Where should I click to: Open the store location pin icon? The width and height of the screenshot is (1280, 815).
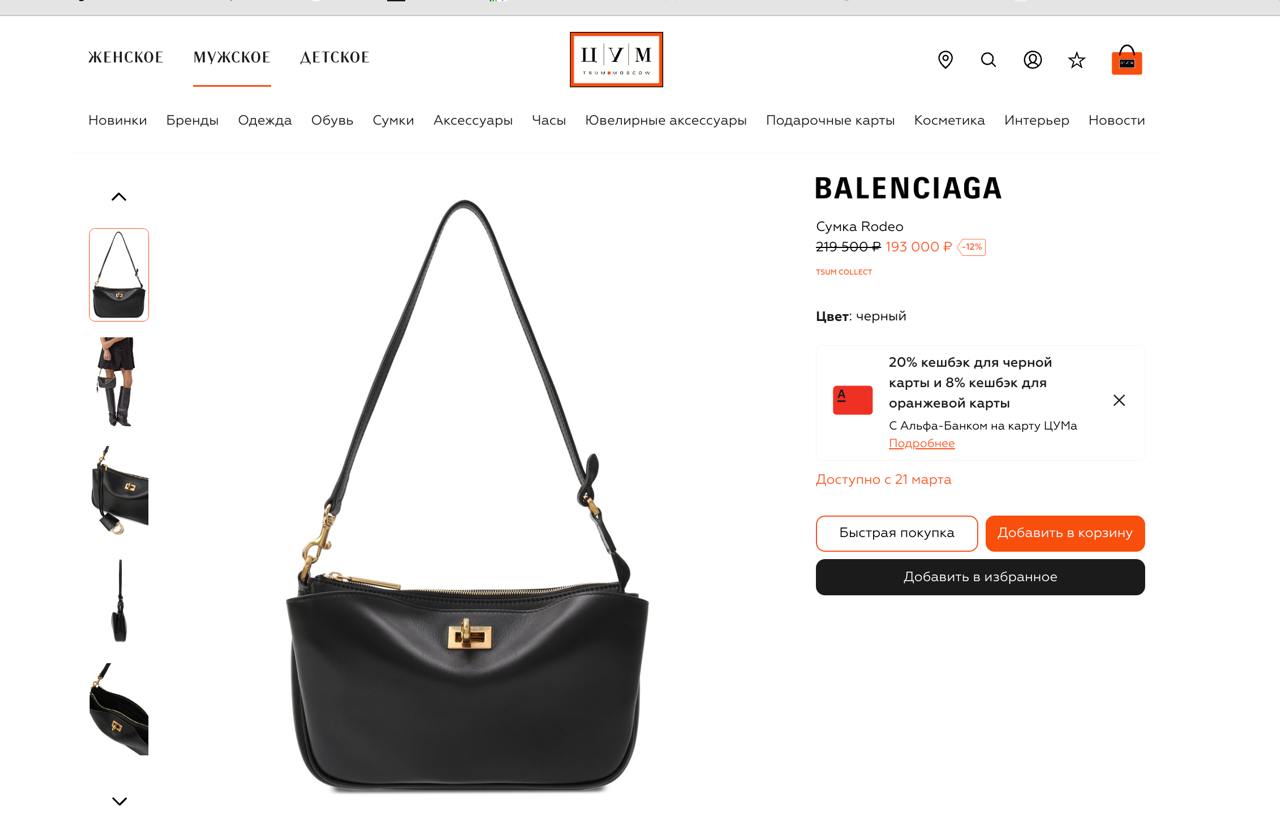(945, 60)
